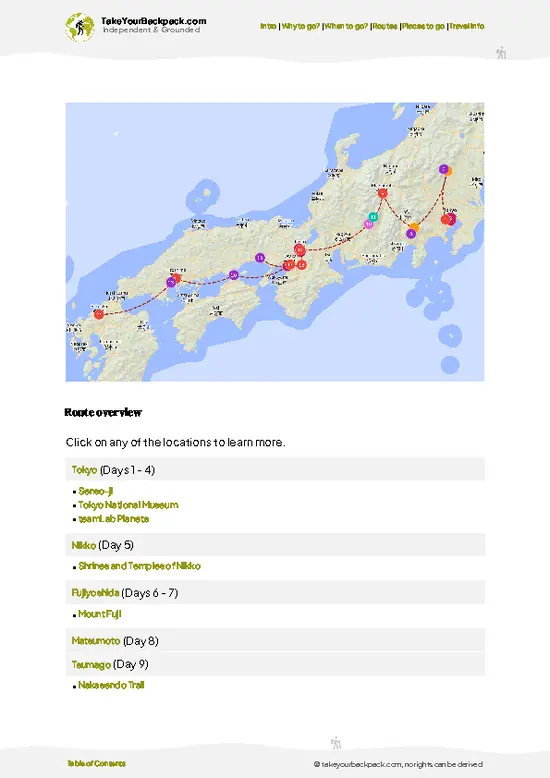Open the 'Travel info' navigation link
Screen dimensions: 550x778
pos(467,26)
